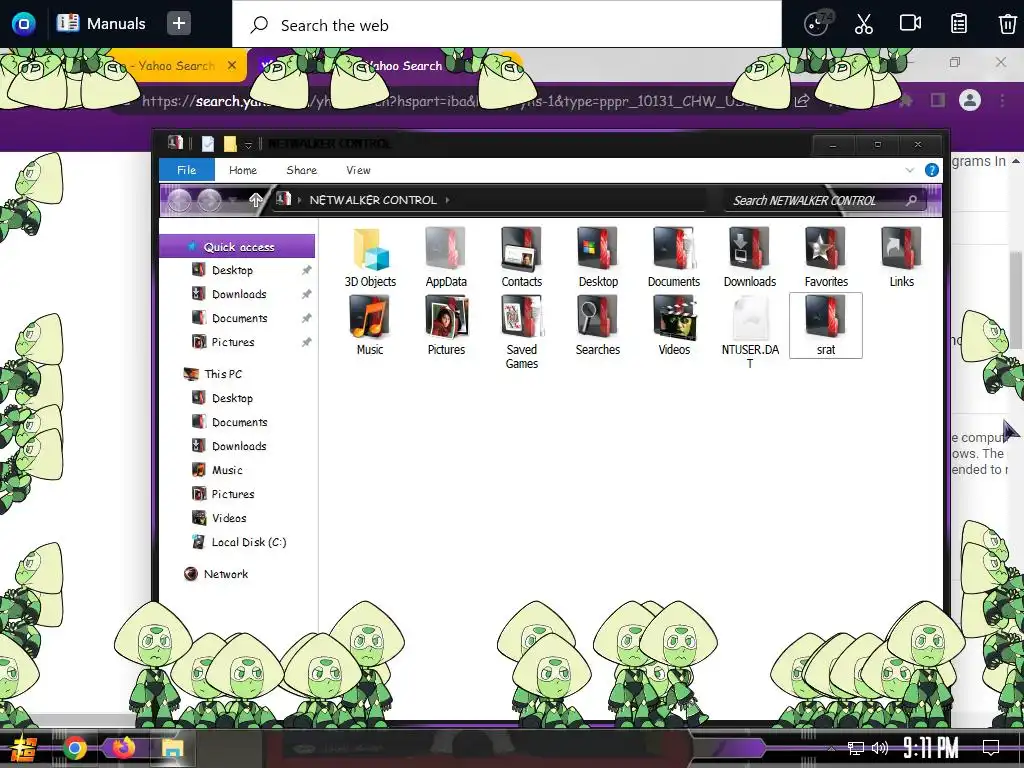Open the Home ribbon tab
The image size is (1024, 768).
point(243,170)
